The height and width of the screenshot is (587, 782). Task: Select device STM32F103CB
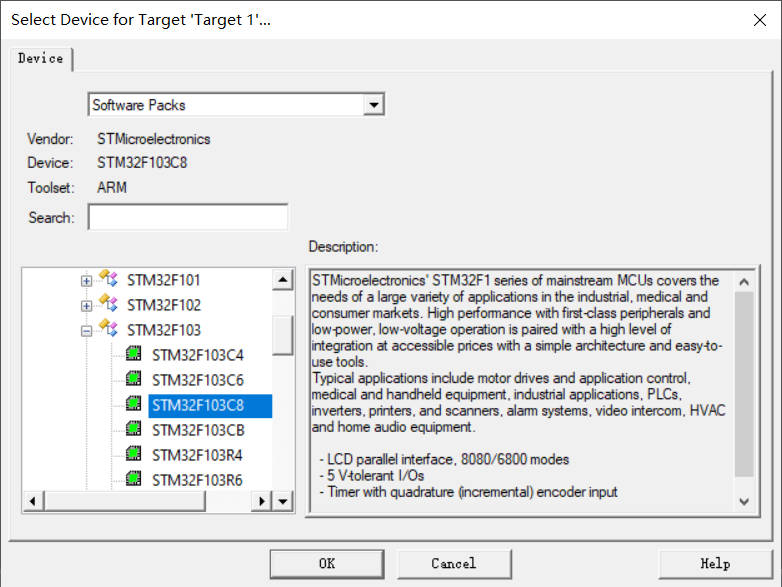pyautogui.click(x=198, y=430)
